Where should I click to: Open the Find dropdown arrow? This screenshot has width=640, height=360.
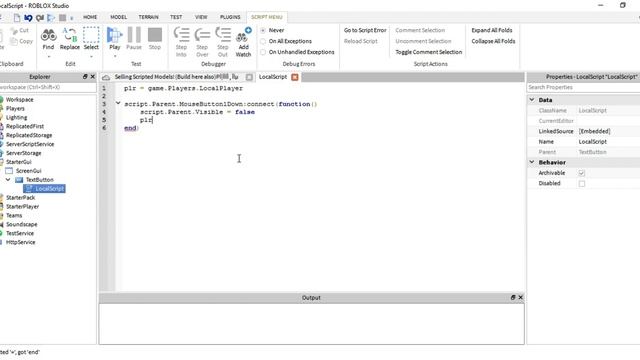tap(48, 56)
